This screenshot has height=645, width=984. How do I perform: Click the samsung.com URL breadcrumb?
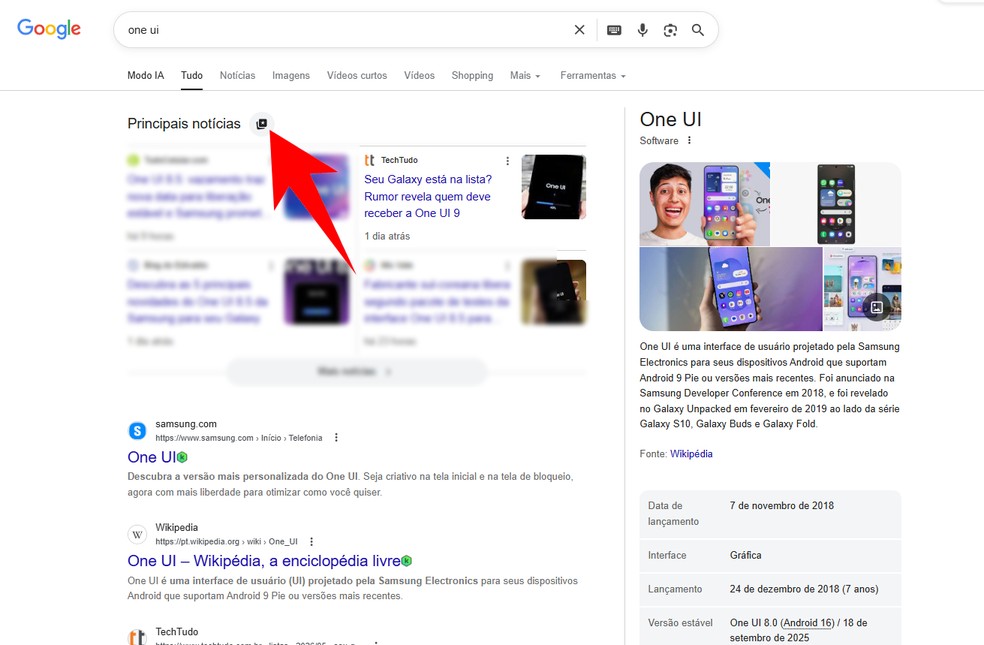click(238, 438)
